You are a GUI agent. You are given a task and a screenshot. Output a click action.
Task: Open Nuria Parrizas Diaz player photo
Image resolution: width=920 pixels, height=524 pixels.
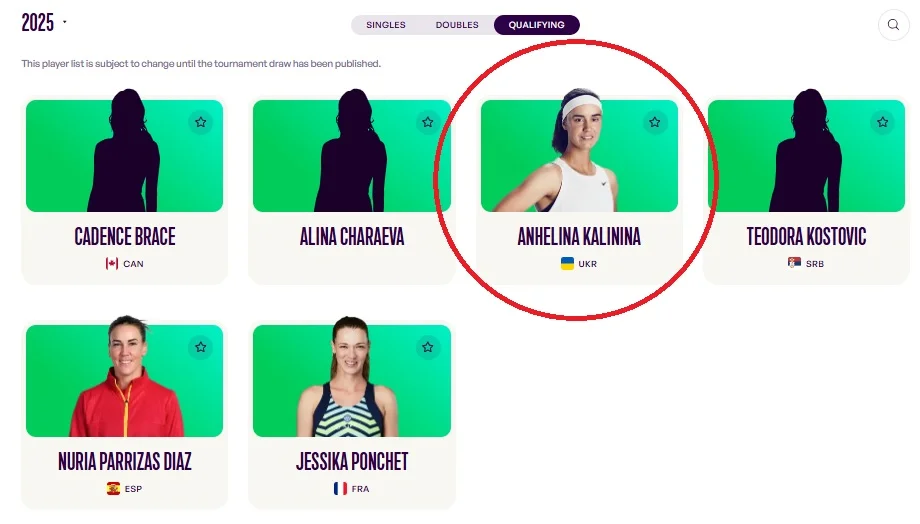(x=124, y=376)
